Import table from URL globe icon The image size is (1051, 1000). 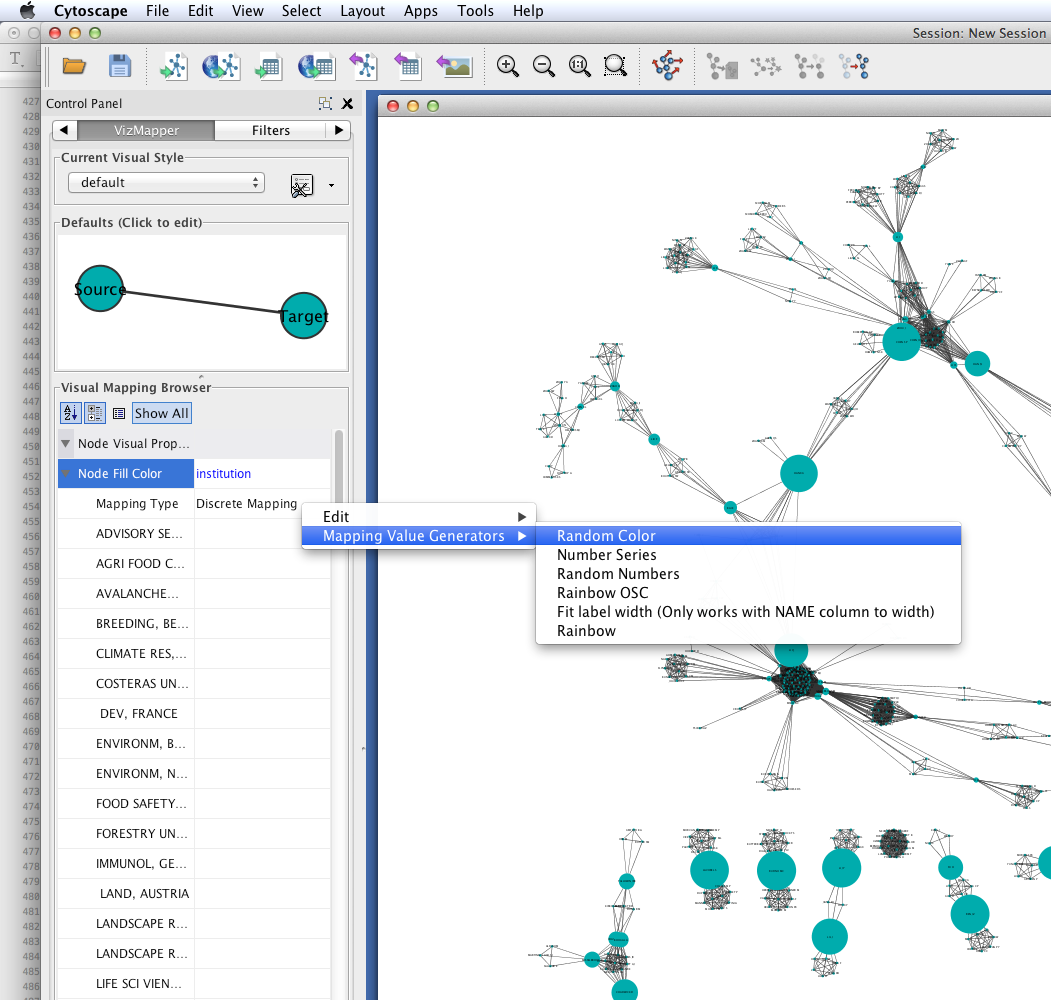[316, 66]
